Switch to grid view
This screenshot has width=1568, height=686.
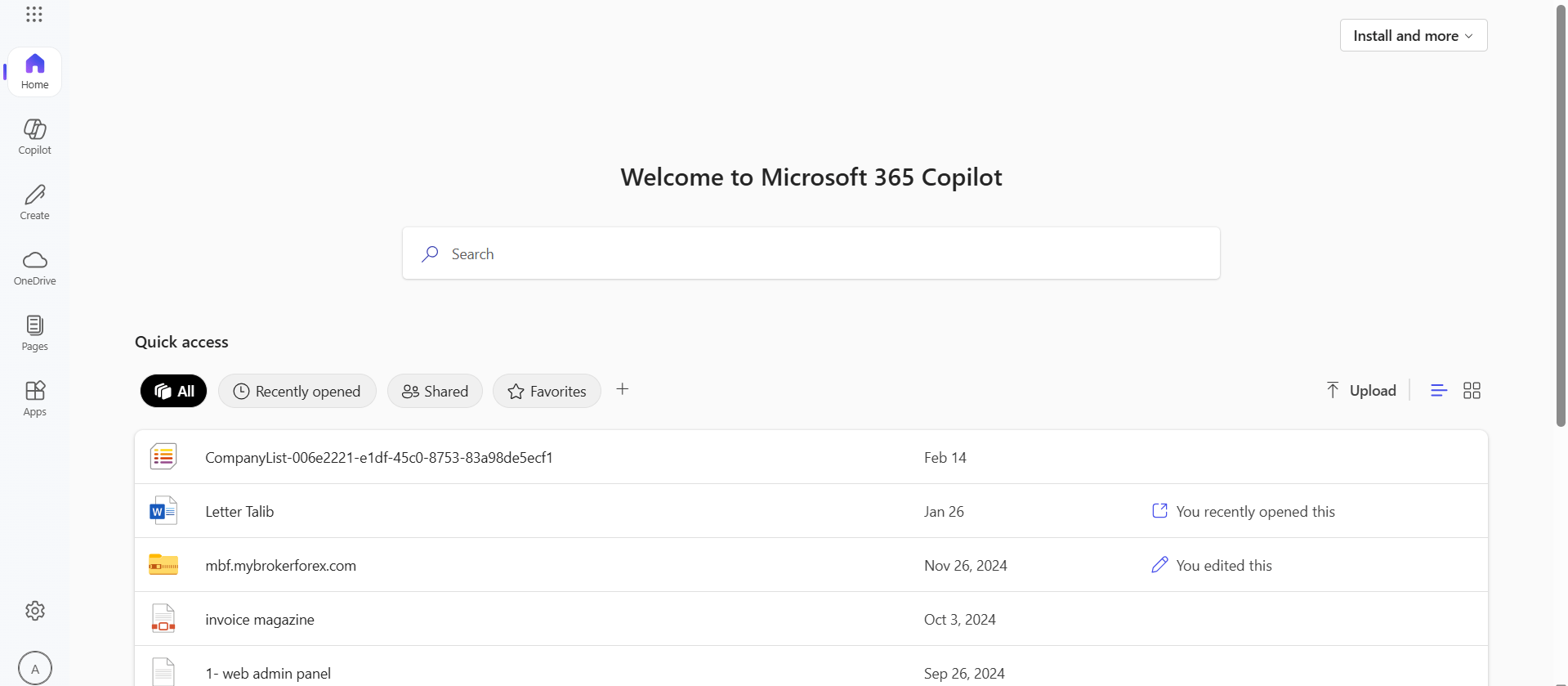click(1472, 390)
